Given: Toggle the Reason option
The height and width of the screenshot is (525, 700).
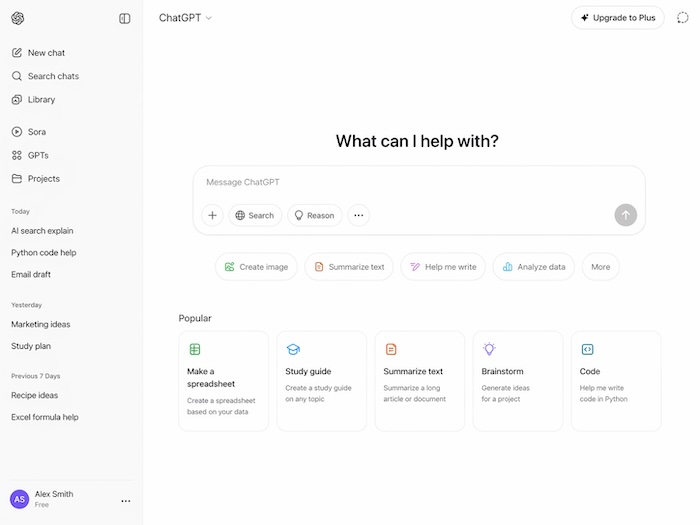Looking at the screenshot, I should point(315,215).
